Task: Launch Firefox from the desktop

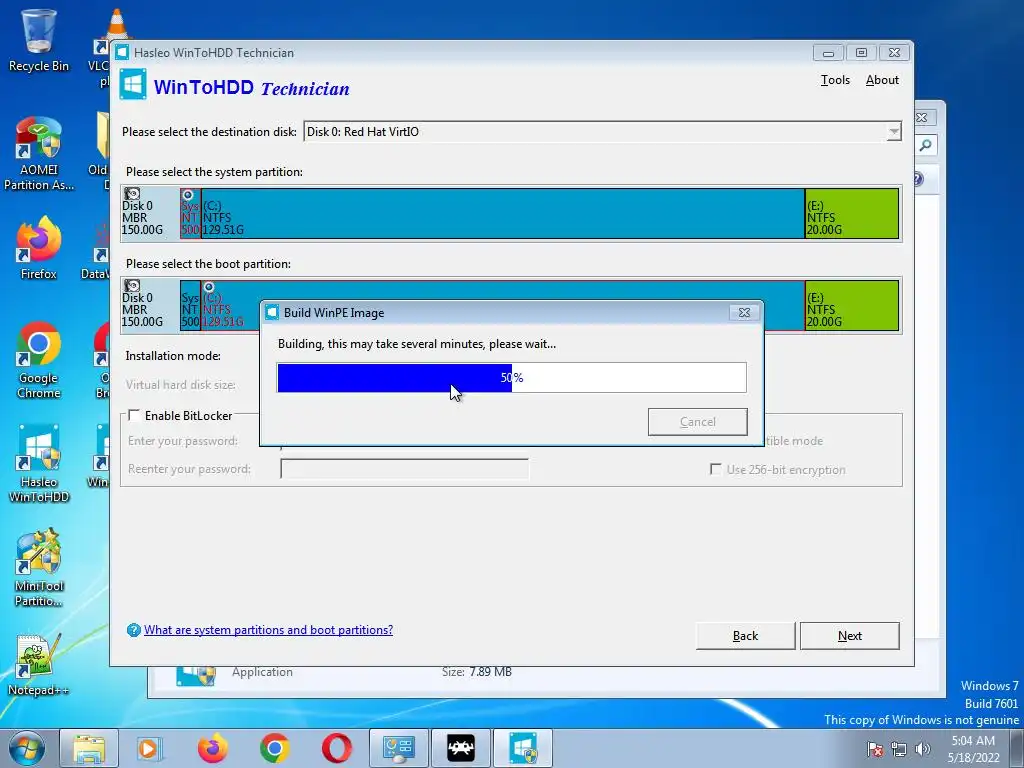Action: tap(38, 248)
